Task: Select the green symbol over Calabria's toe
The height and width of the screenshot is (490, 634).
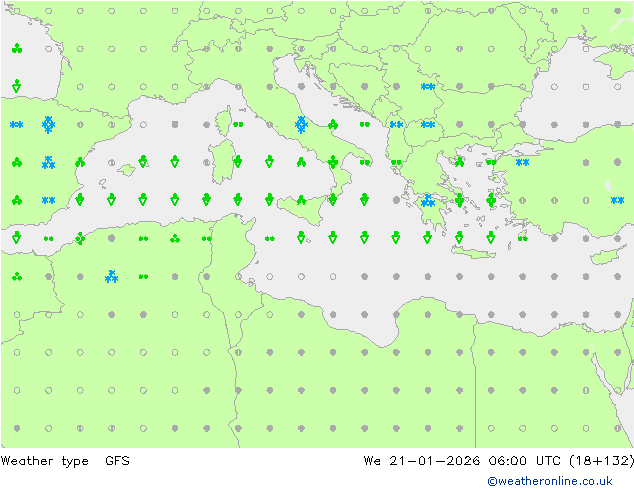Action: pos(333,199)
